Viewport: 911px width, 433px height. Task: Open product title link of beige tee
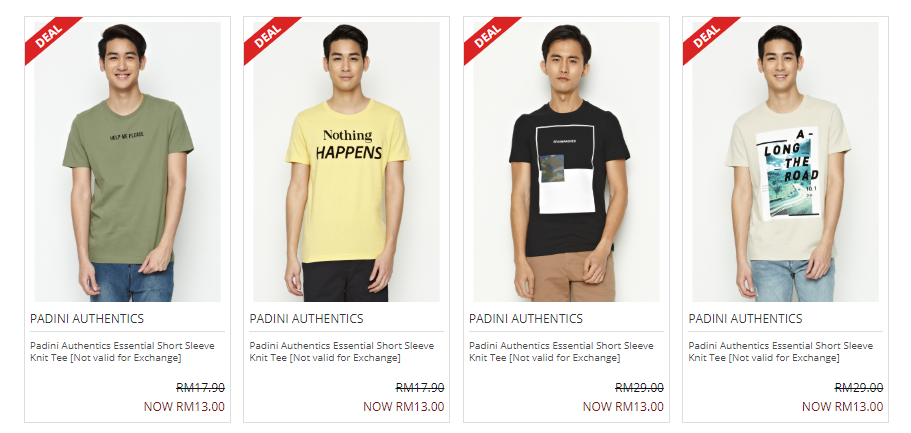click(781, 352)
